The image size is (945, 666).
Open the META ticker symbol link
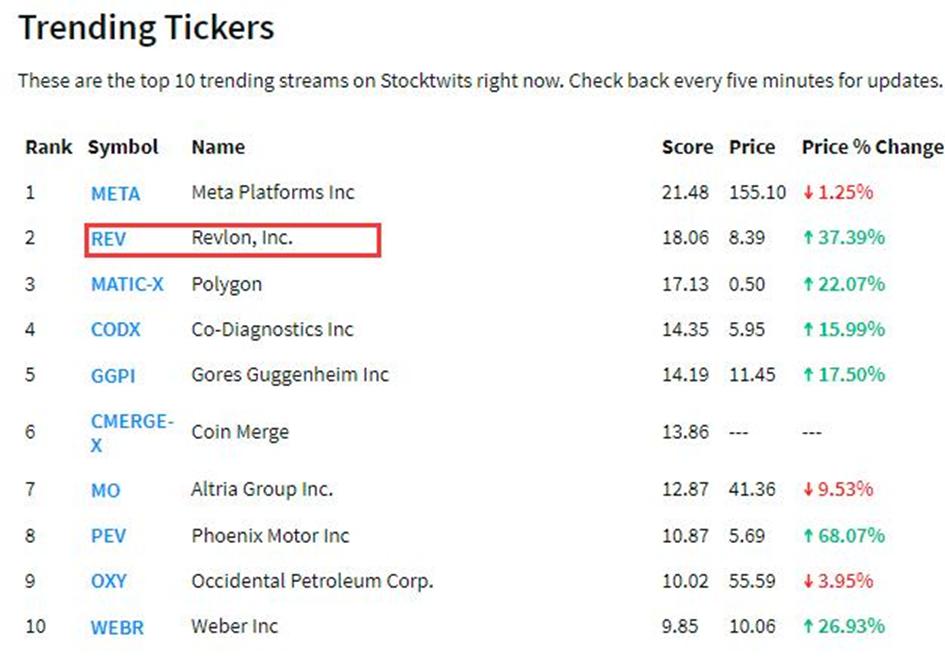115,193
